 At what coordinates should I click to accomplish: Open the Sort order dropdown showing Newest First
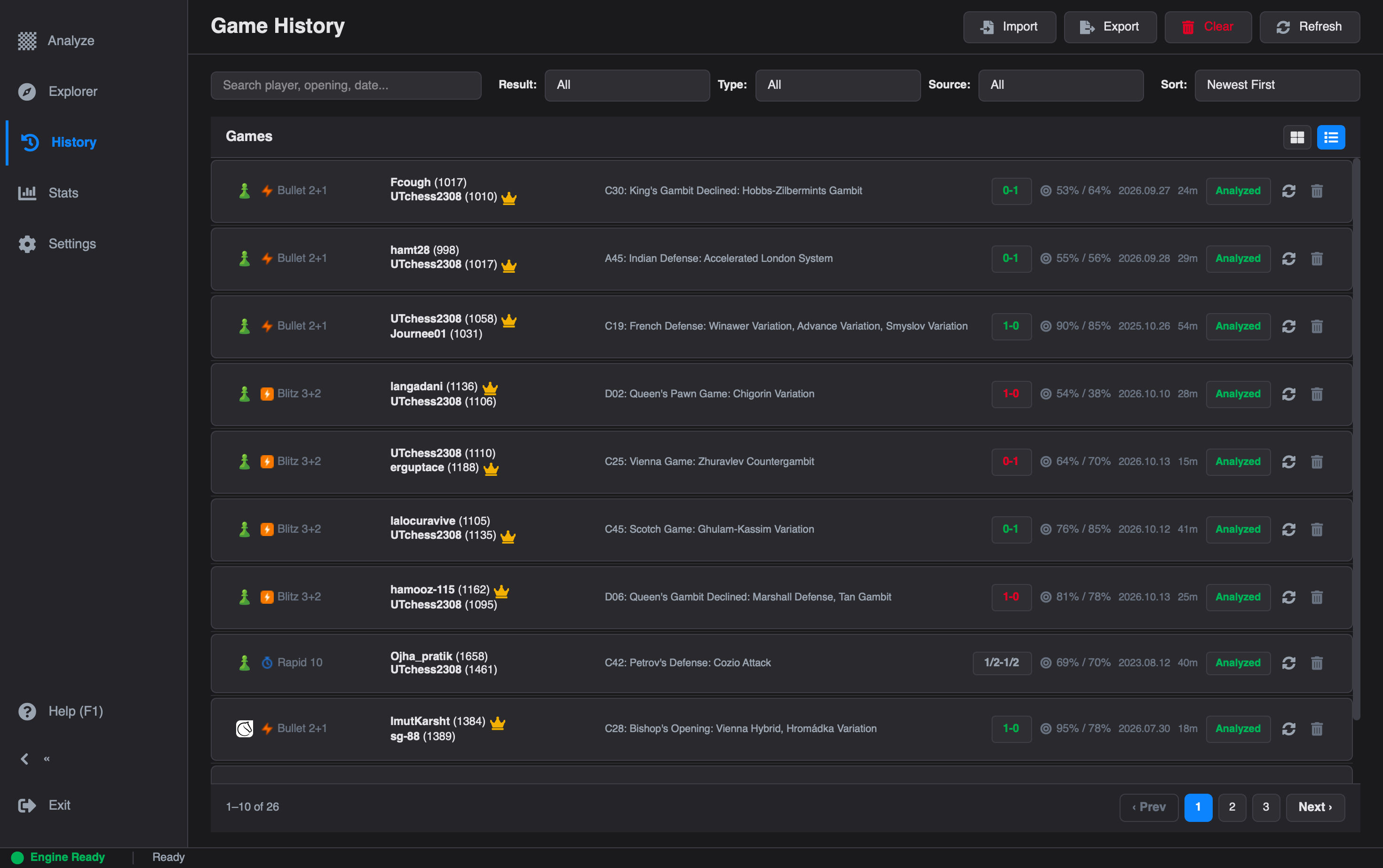coord(1277,85)
